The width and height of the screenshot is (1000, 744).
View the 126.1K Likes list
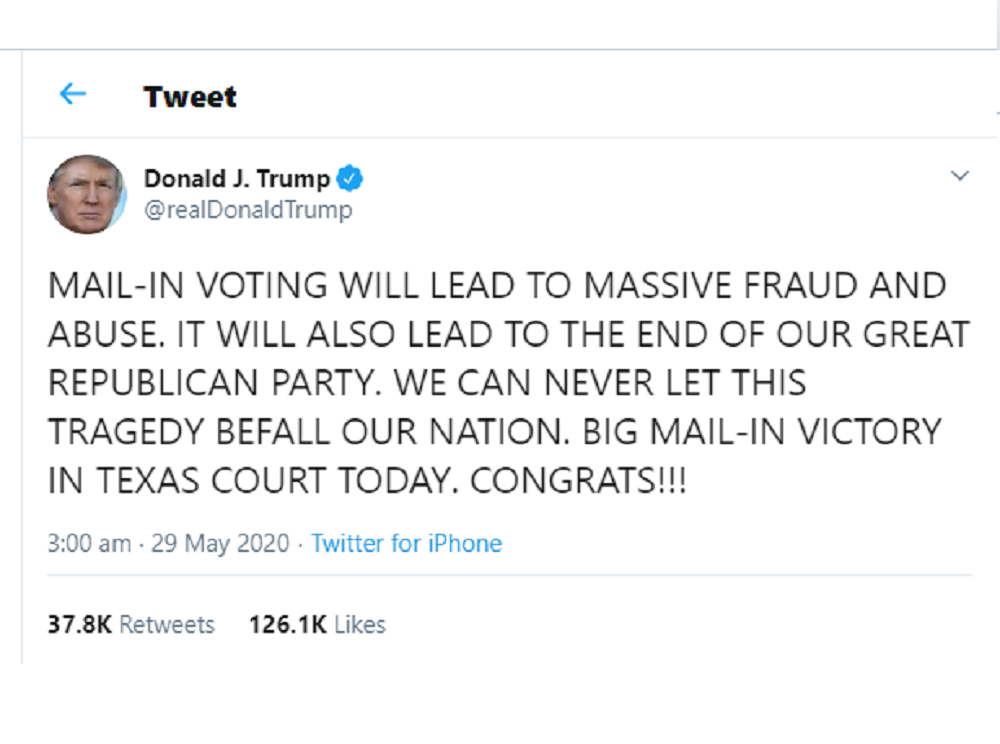coord(317,625)
